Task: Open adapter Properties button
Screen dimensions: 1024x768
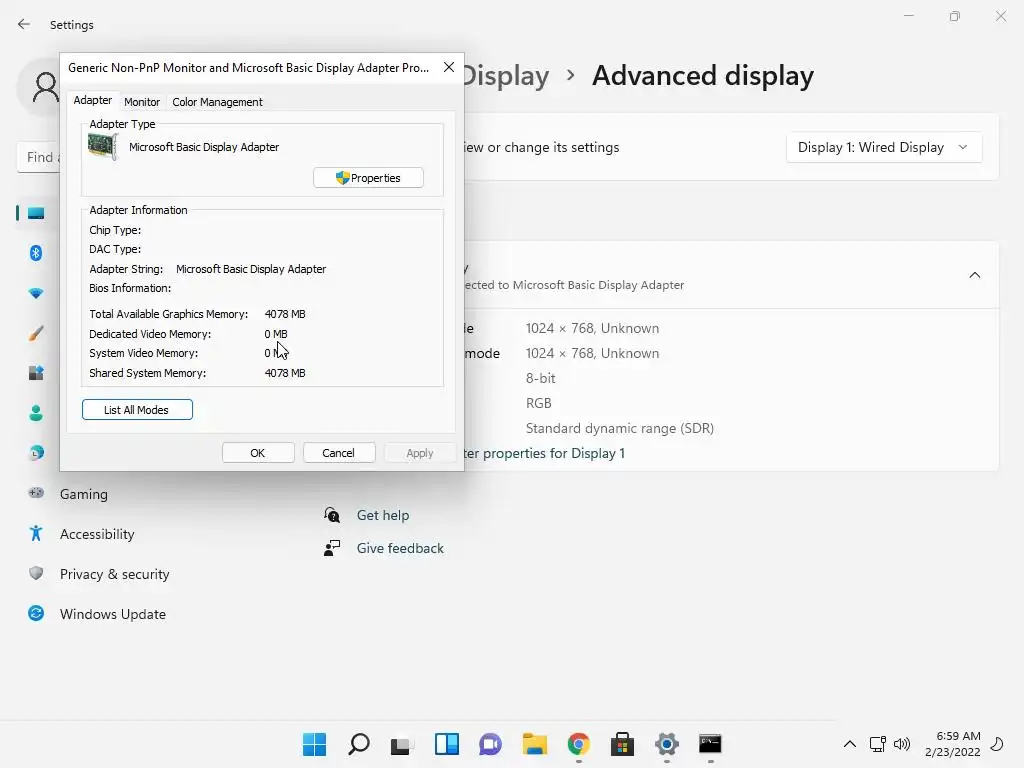Action: [x=368, y=178]
